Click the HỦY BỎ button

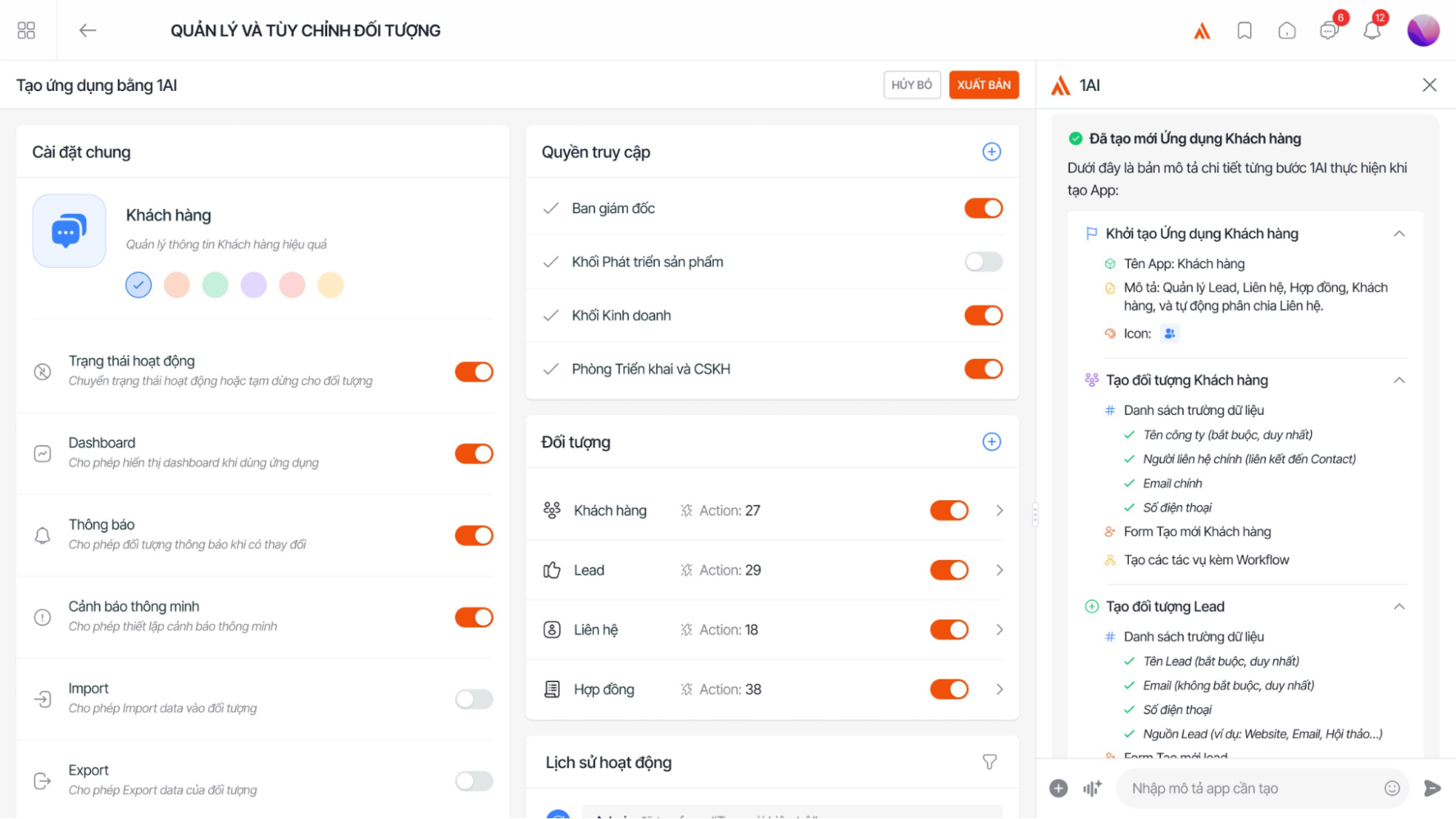911,84
